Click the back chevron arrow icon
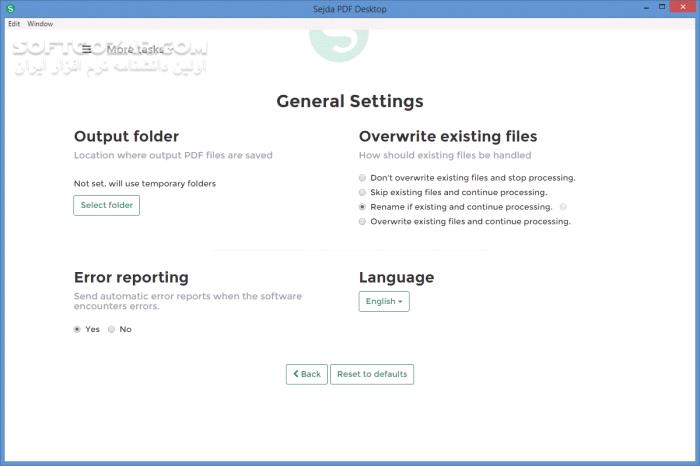Screen dimensions: 700x466 pyautogui.click(x=296, y=374)
